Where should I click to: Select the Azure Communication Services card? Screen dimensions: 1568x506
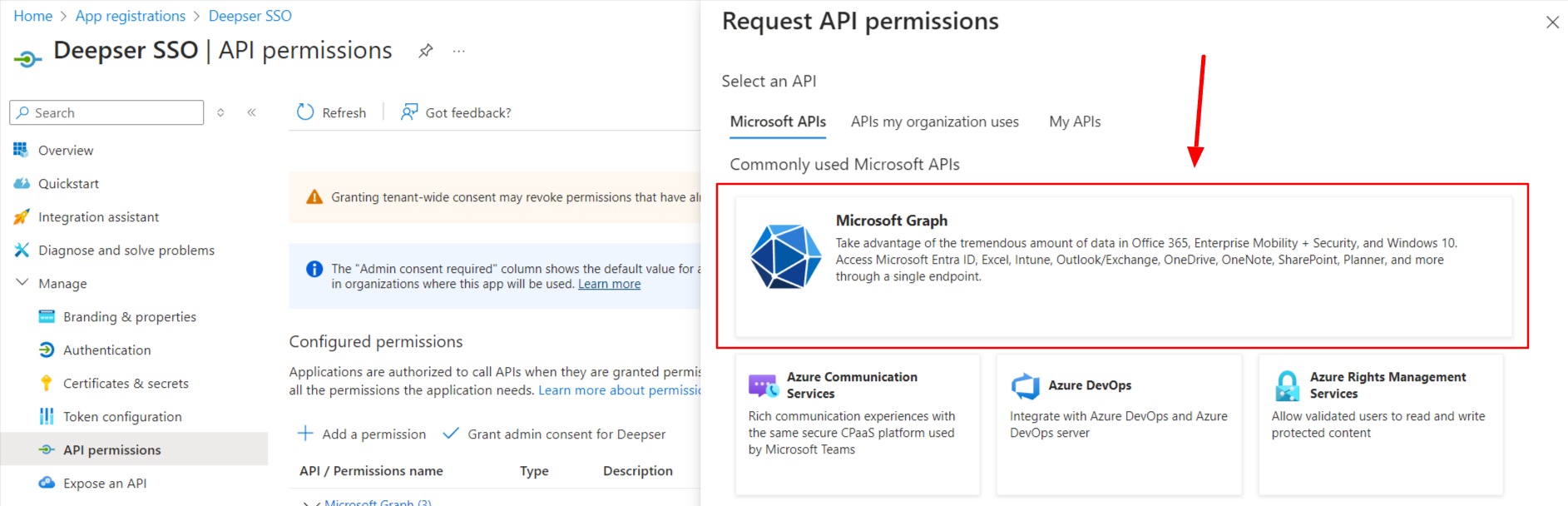(x=858, y=424)
